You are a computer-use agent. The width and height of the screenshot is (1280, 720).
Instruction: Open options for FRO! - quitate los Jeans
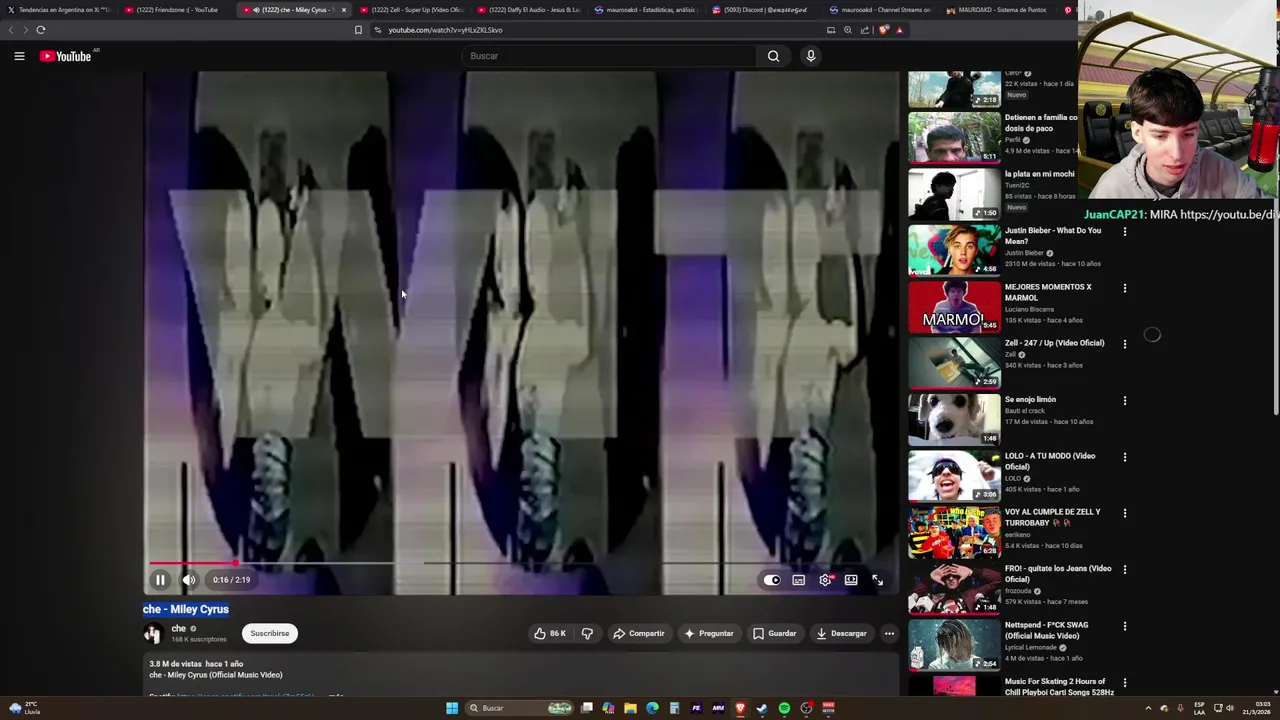[x=1125, y=570]
